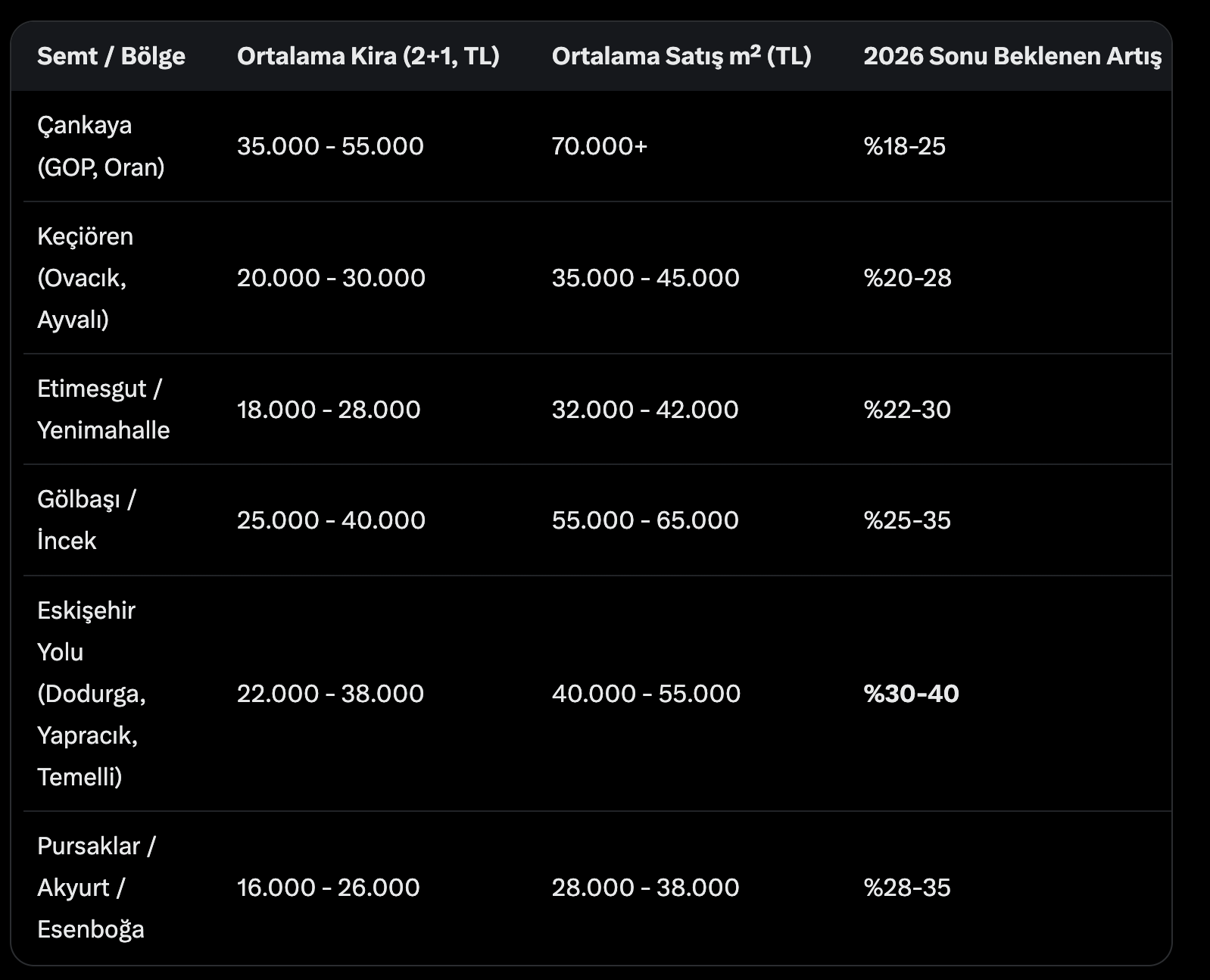
Task: Click the Ortalama Kira (2+1, TL) header
Action: 368,56
